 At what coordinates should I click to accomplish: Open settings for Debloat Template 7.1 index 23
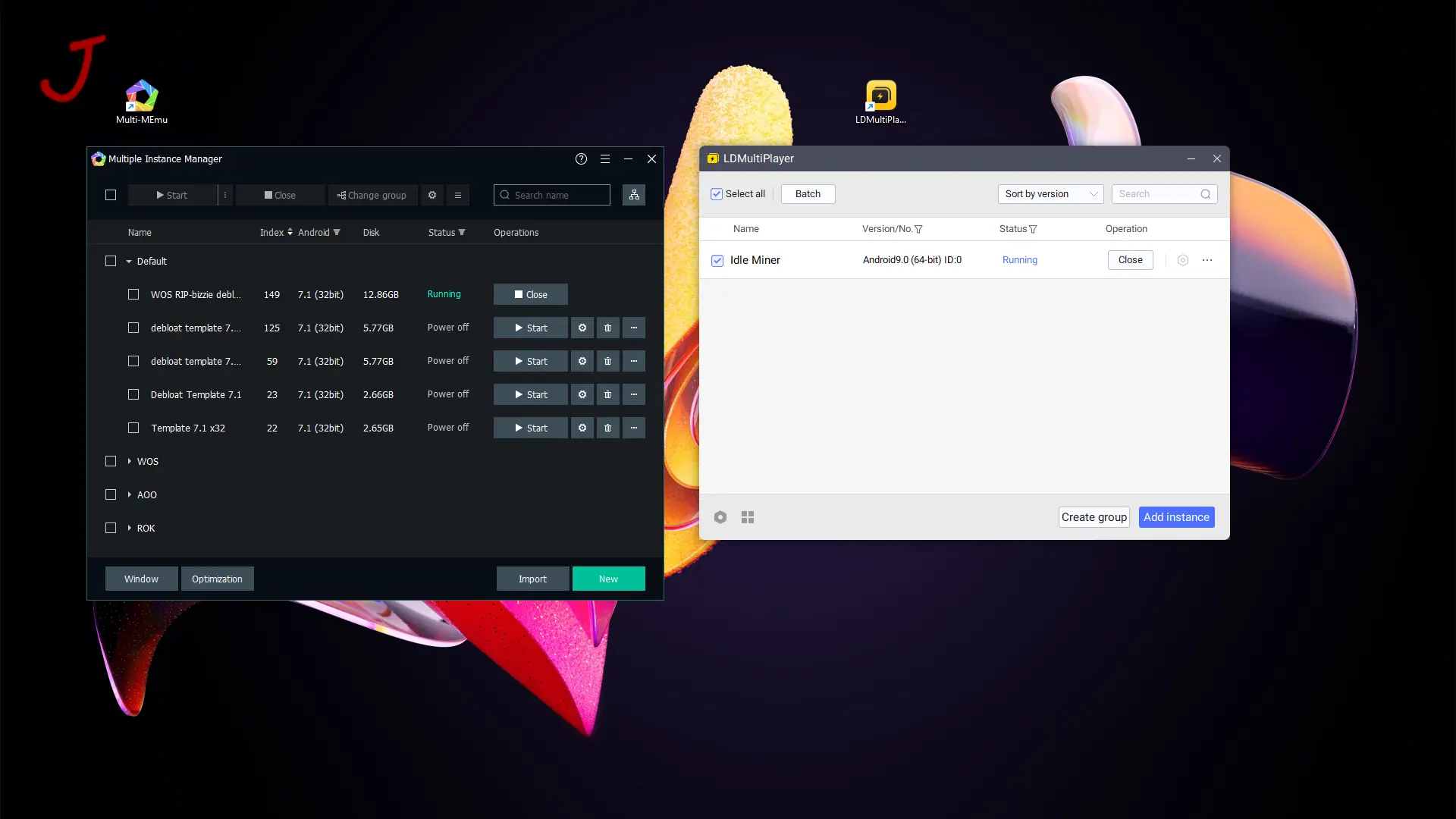[x=582, y=394]
